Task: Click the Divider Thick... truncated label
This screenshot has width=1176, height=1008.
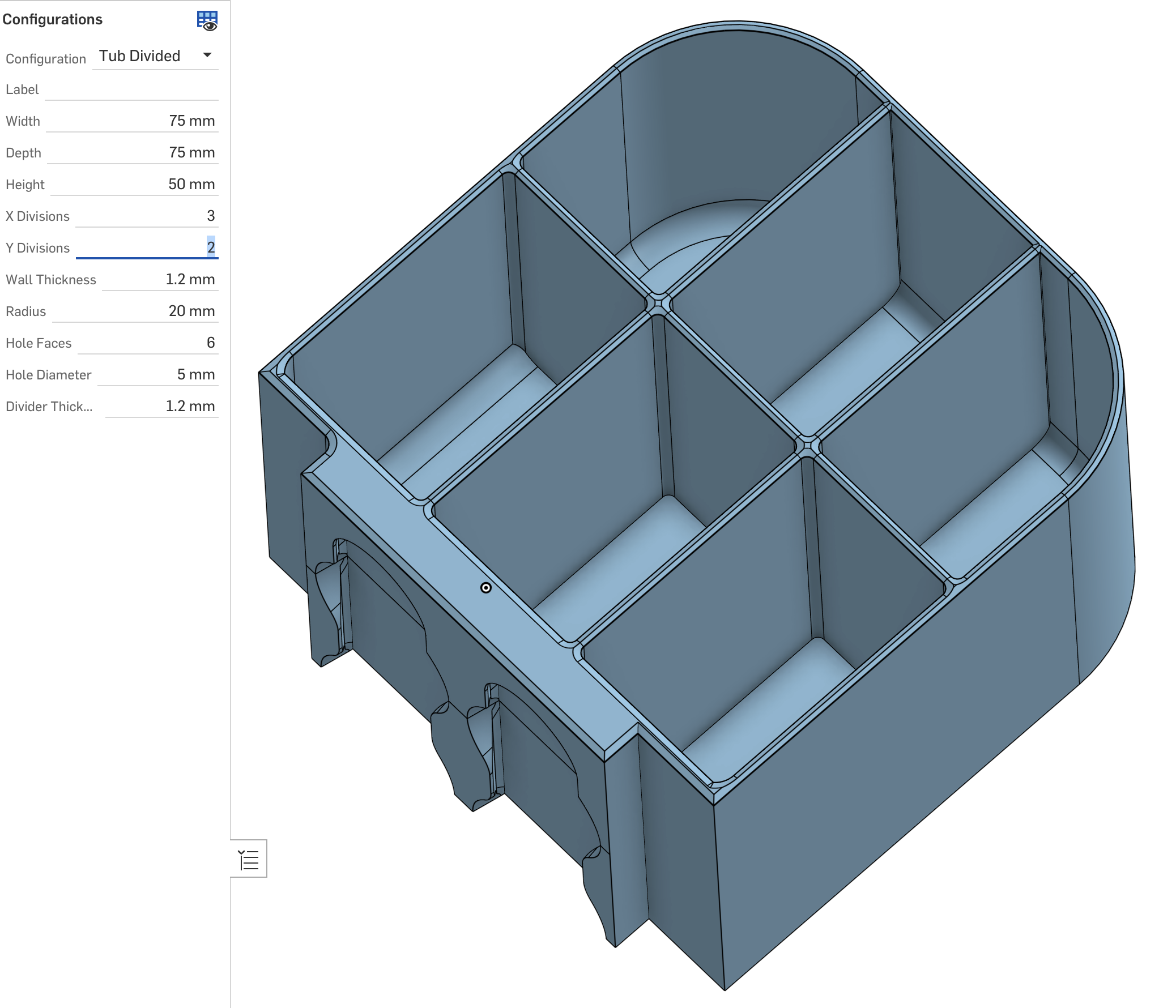Action: click(x=49, y=407)
